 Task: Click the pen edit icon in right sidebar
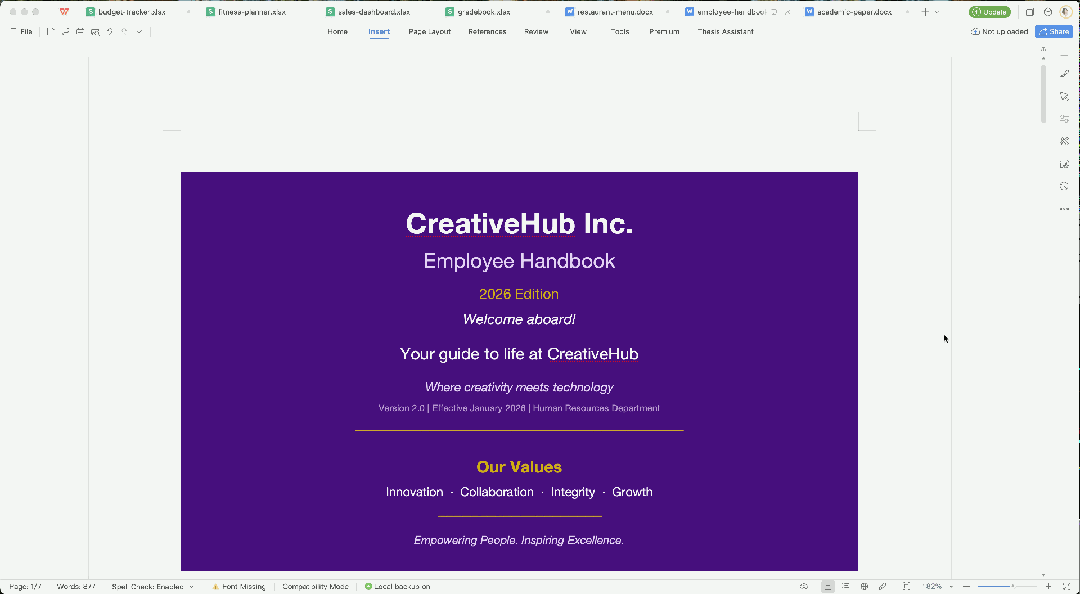pyautogui.click(x=1064, y=74)
